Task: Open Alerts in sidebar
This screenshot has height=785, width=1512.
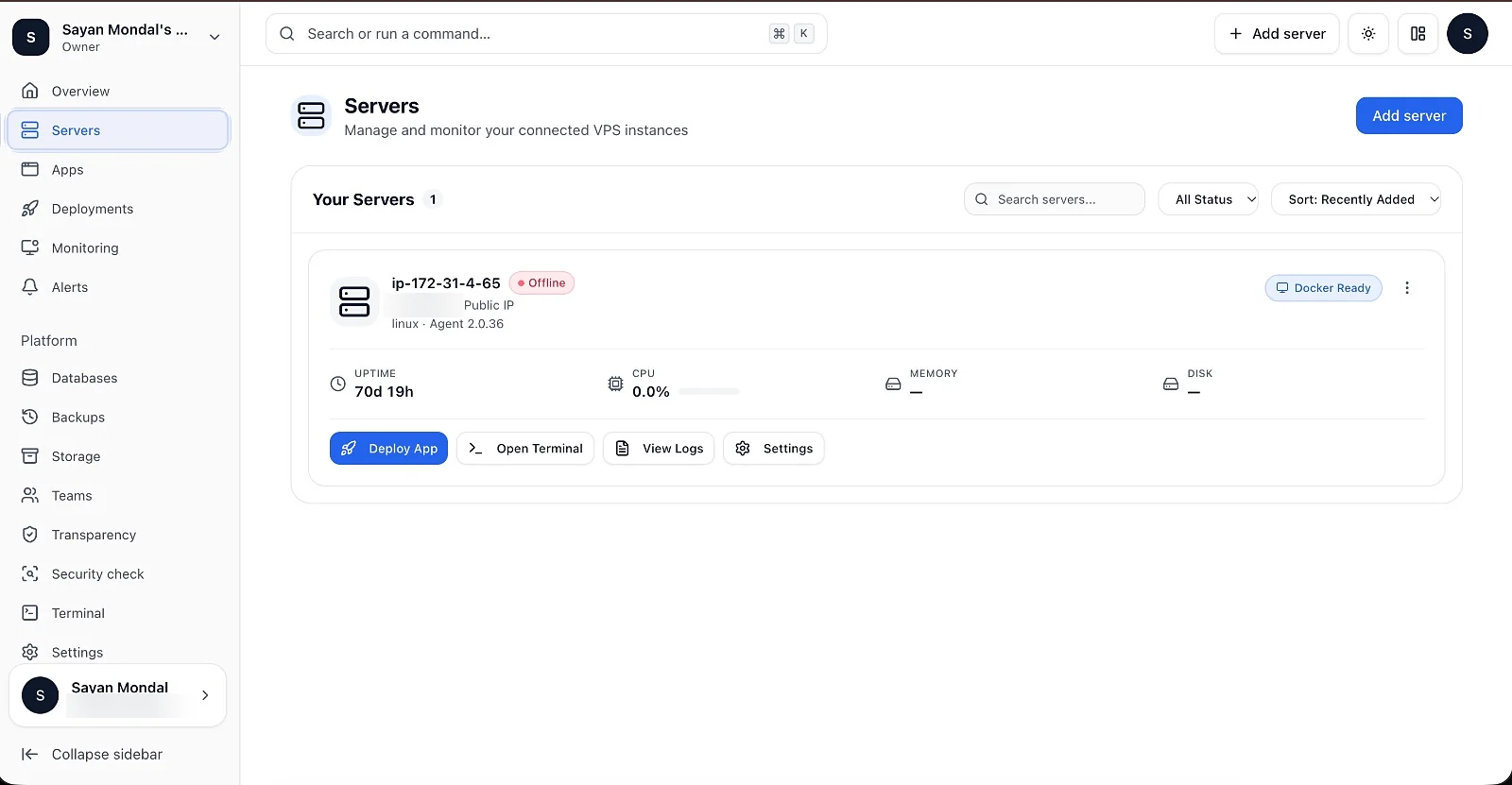Action: pos(118,287)
